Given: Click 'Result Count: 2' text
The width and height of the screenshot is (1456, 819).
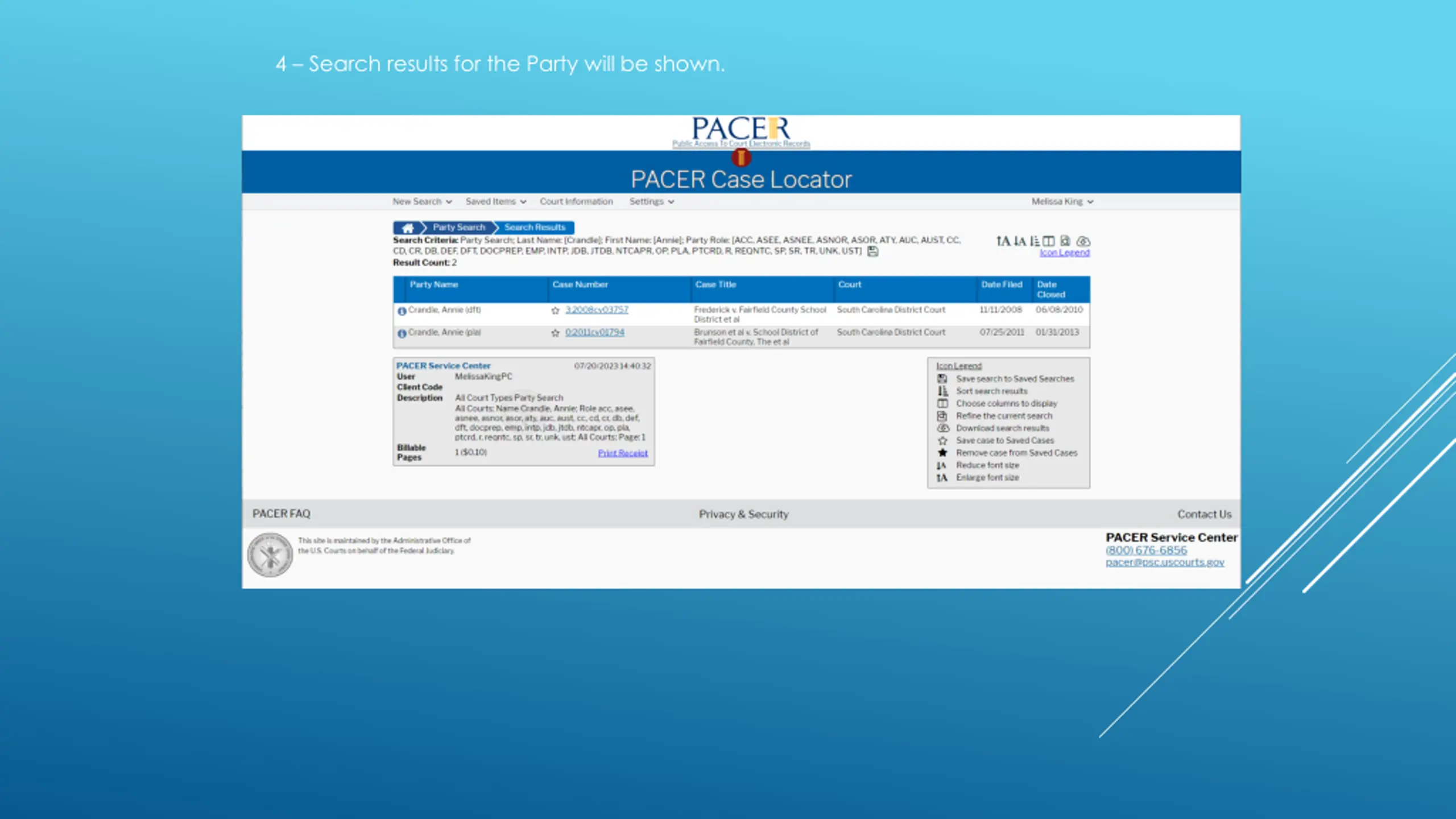Looking at the screenshot, I should [x=425, y=263].
